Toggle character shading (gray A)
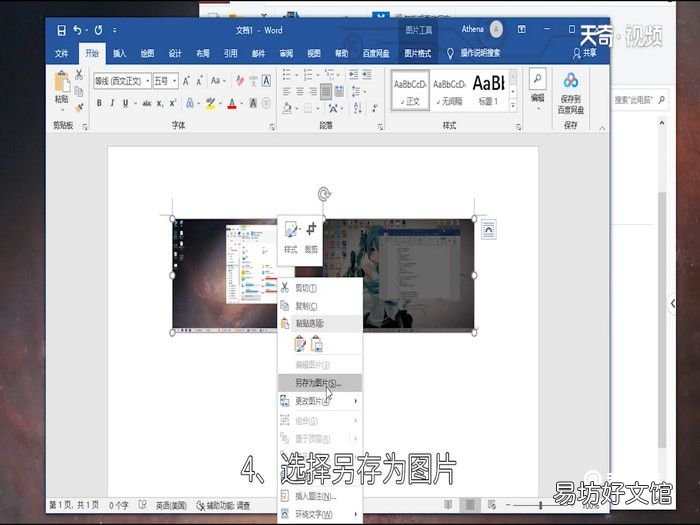Viewport: 700px width, 525px height. click(253, 104)
